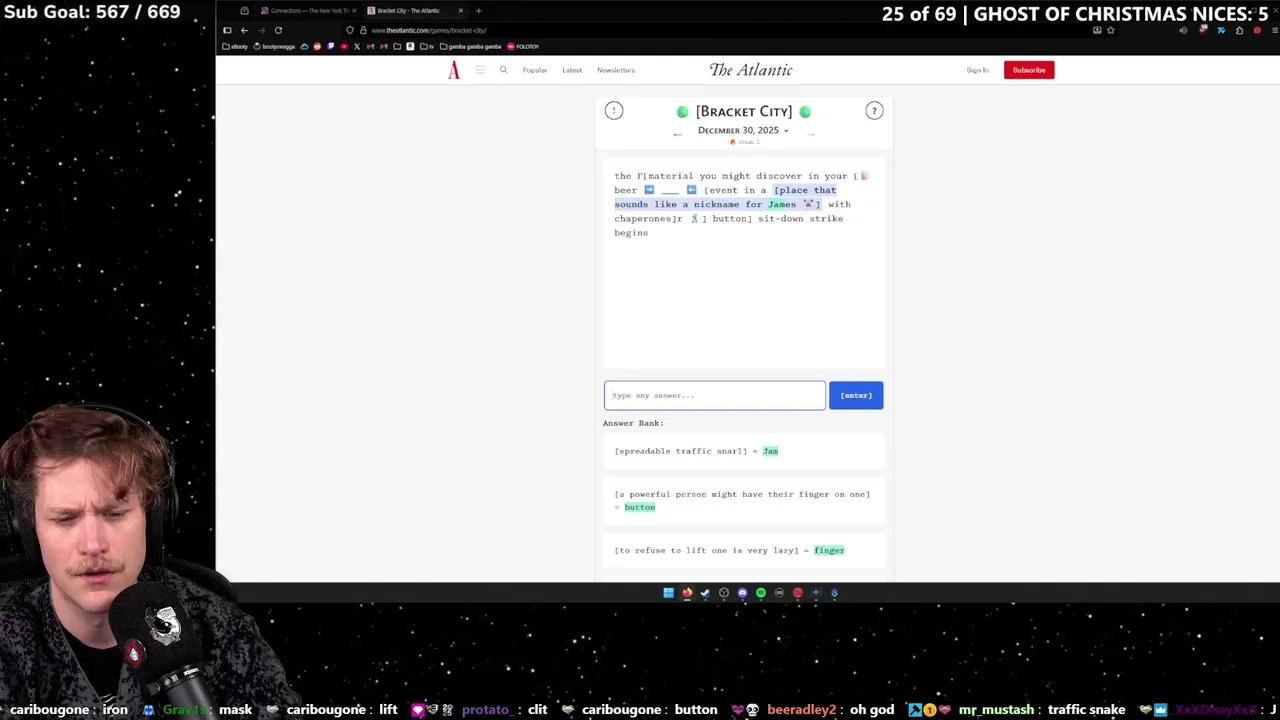
Task: Open the Twitch bookmark icon
Action: 331,47
